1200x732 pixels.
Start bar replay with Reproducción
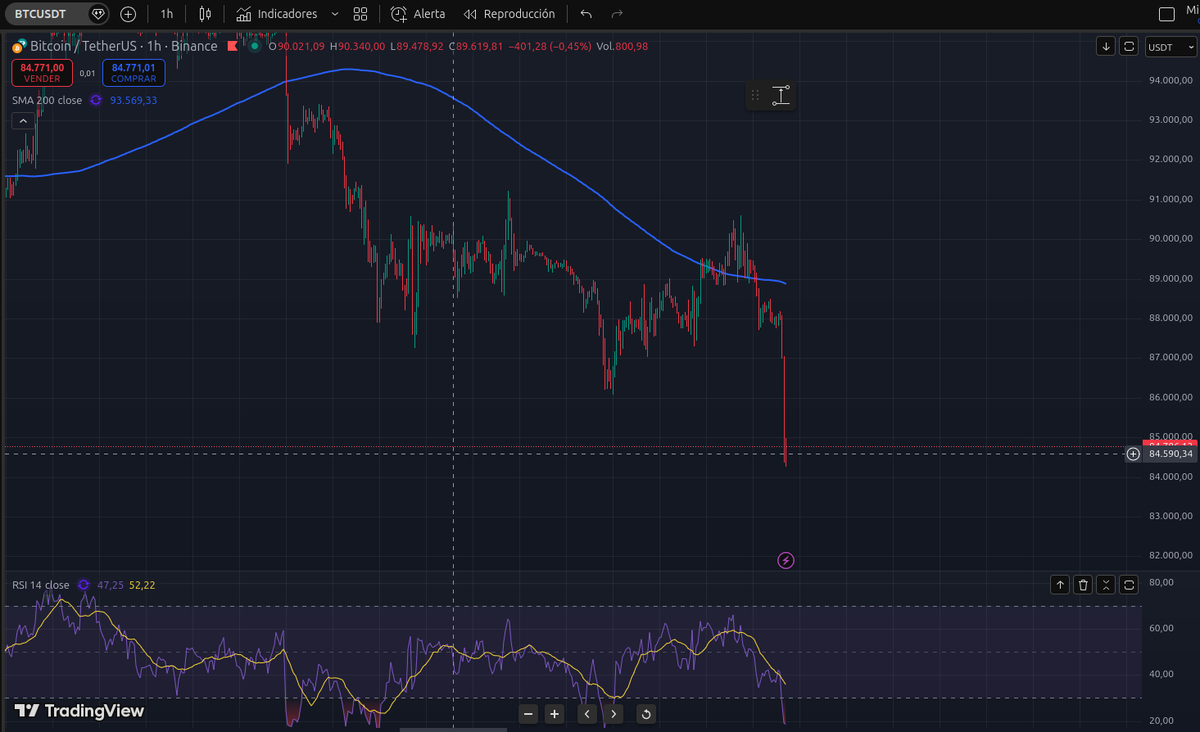[510, 14]
